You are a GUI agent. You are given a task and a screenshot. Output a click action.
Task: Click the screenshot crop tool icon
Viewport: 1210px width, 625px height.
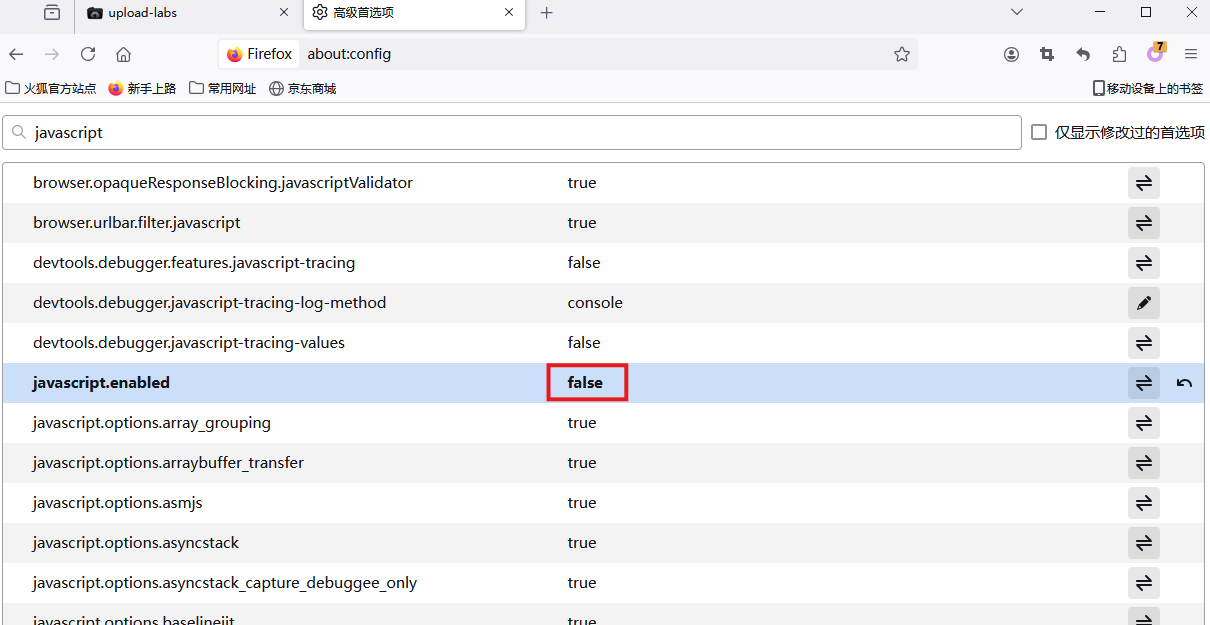tap(1047, 54)
